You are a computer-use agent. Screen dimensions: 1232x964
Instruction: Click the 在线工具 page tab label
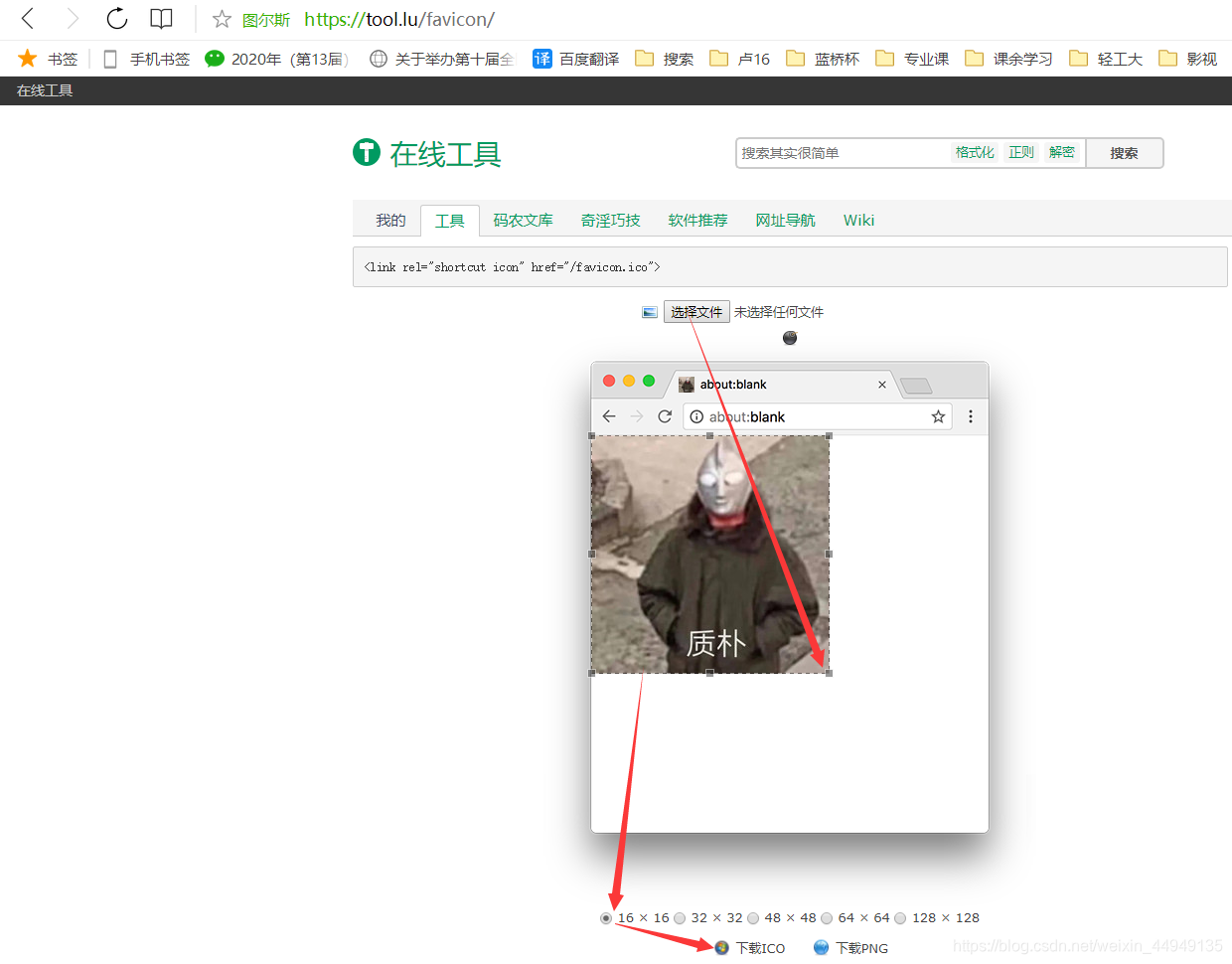(45, 90)
